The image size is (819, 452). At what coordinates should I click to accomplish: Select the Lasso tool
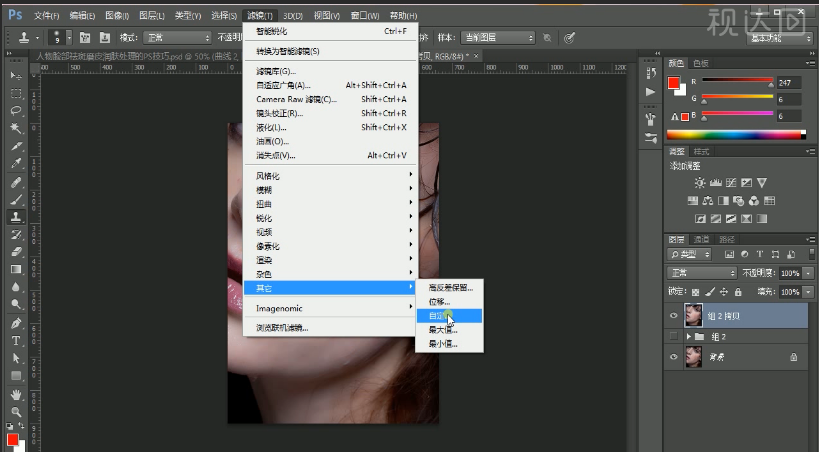(16, 111)
